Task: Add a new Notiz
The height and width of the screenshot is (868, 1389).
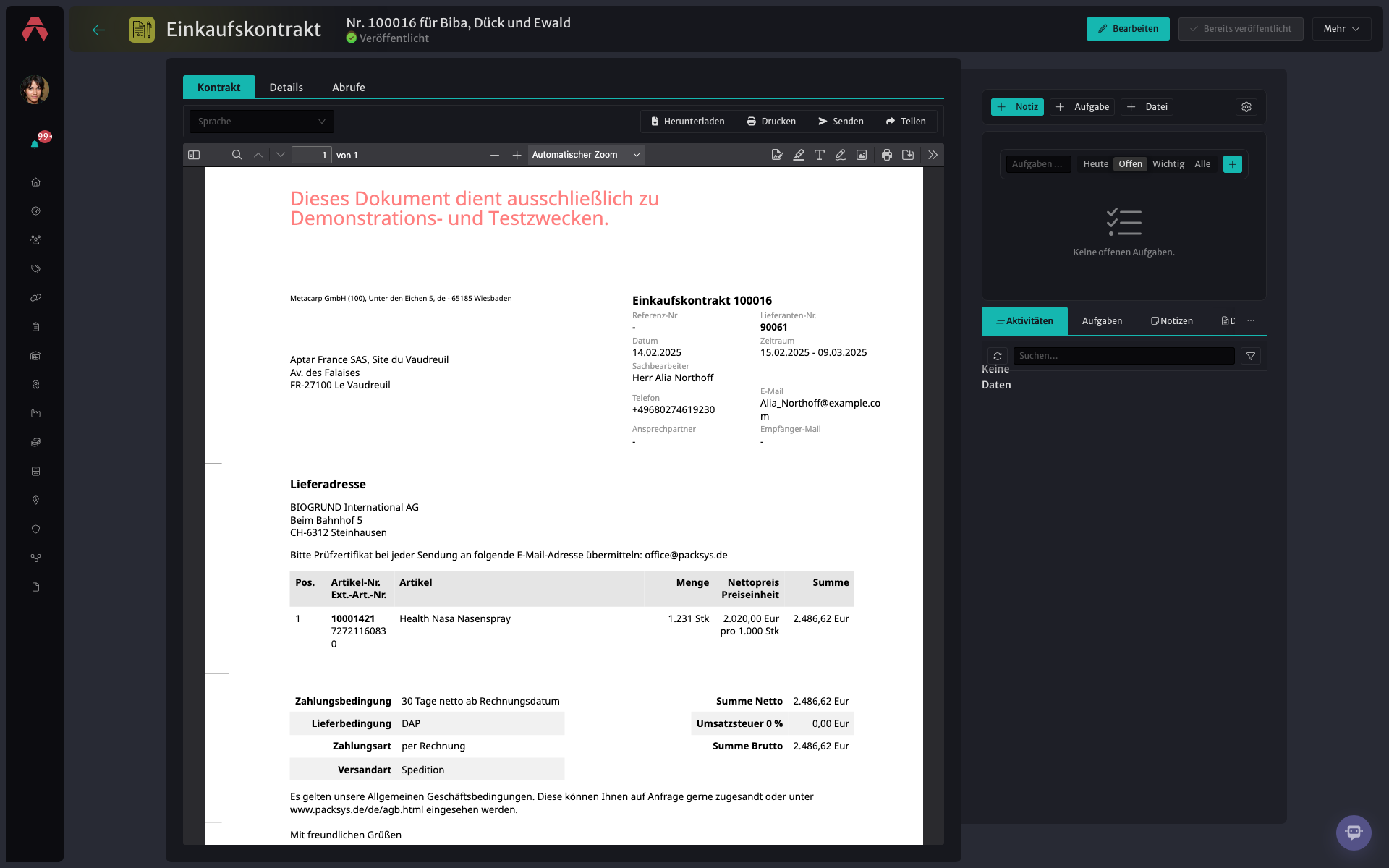Action: pos(1017,107)
